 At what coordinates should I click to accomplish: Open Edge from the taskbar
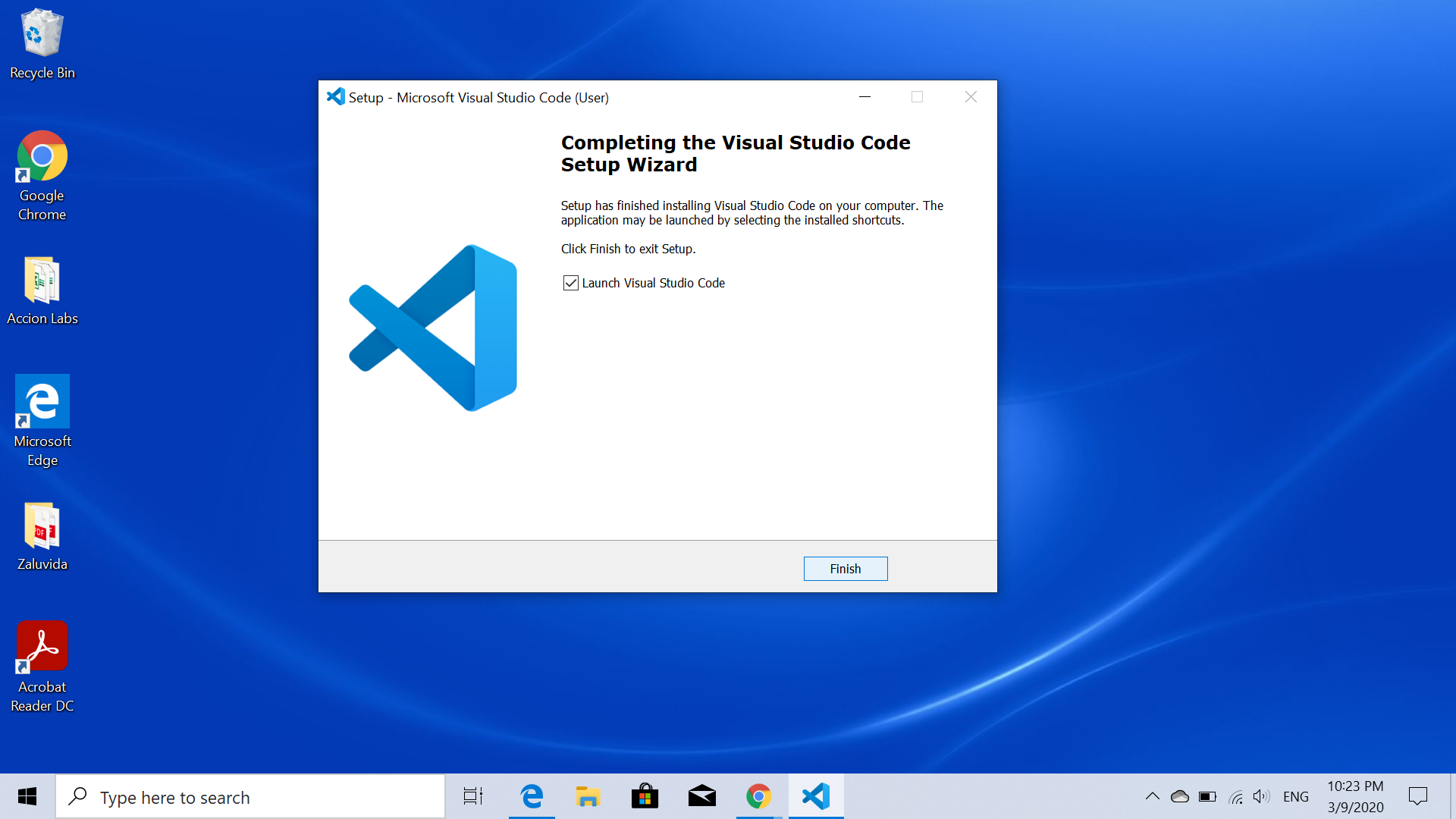[532, 796]
